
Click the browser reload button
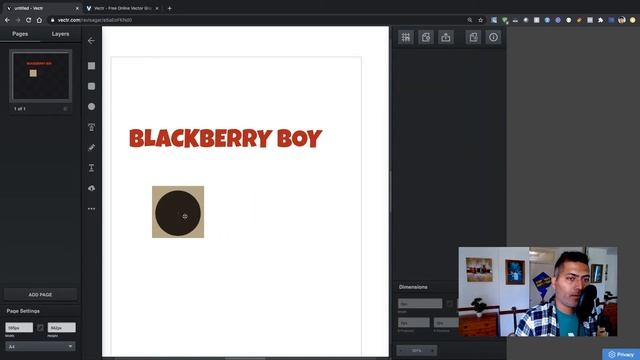29,20
